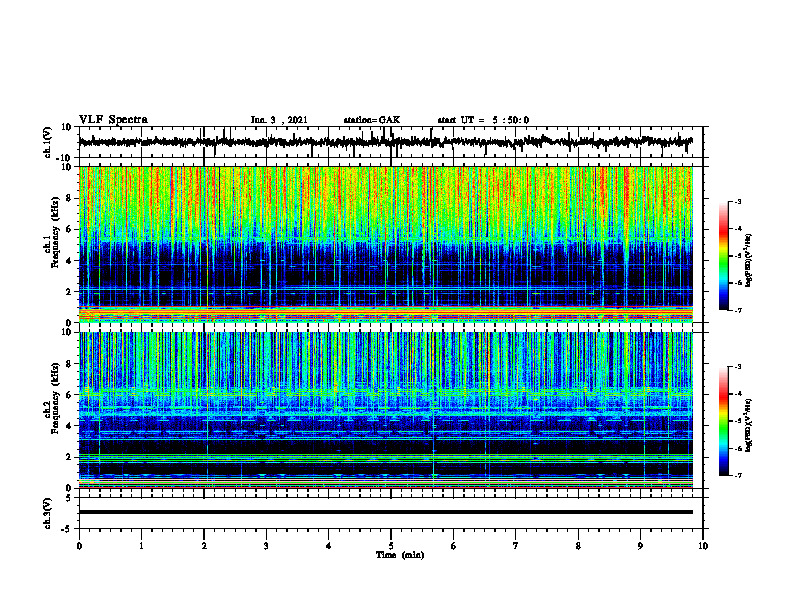The height and width of the screenshot is (612, 792).
Task: Click the "-3" label on ch.1 color bar
Action: (737, 201)
